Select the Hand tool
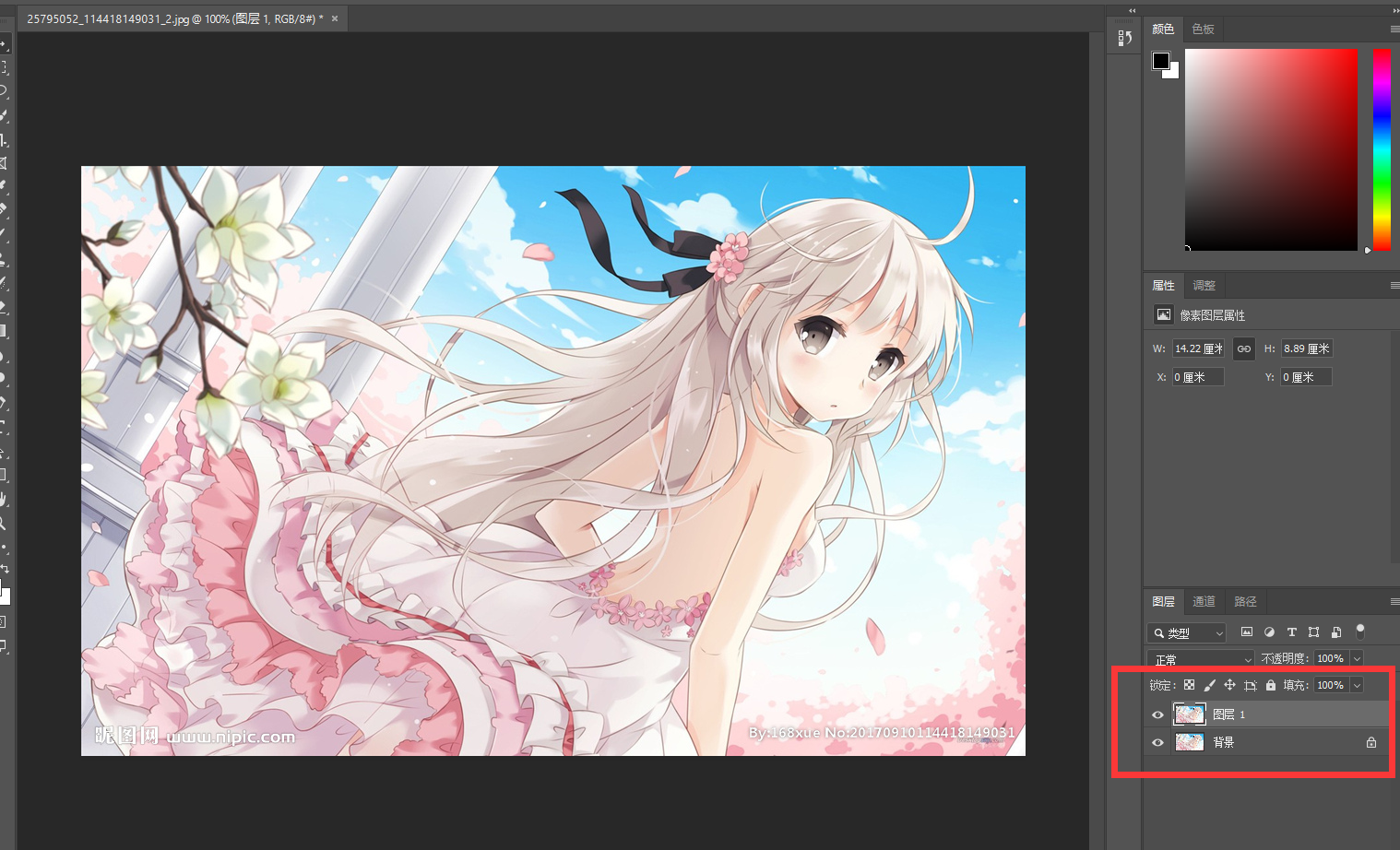This screenshot has height=850, width=1400. click(x=3, y=499)
